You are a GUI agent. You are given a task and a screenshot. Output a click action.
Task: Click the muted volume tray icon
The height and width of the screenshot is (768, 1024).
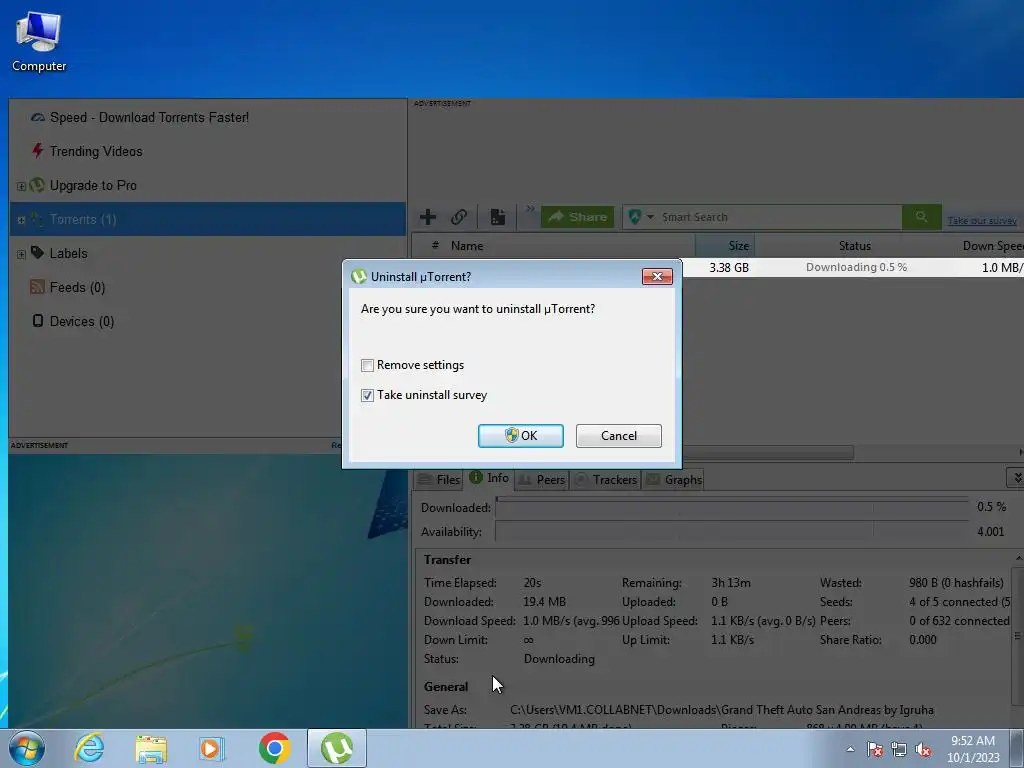pos(923,749)
